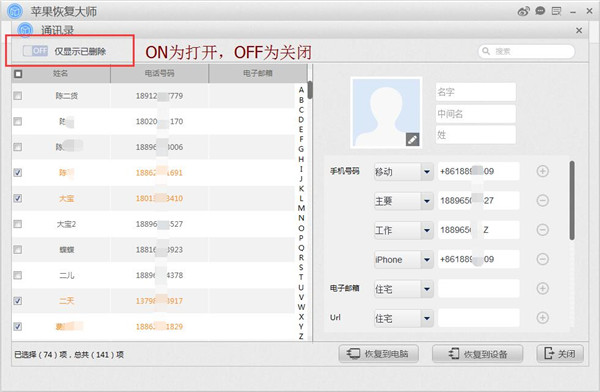Open the iPhone phone type dropdown
Image resolution: width=600 pixels, height=392 pixels.
tap(404, 260)
